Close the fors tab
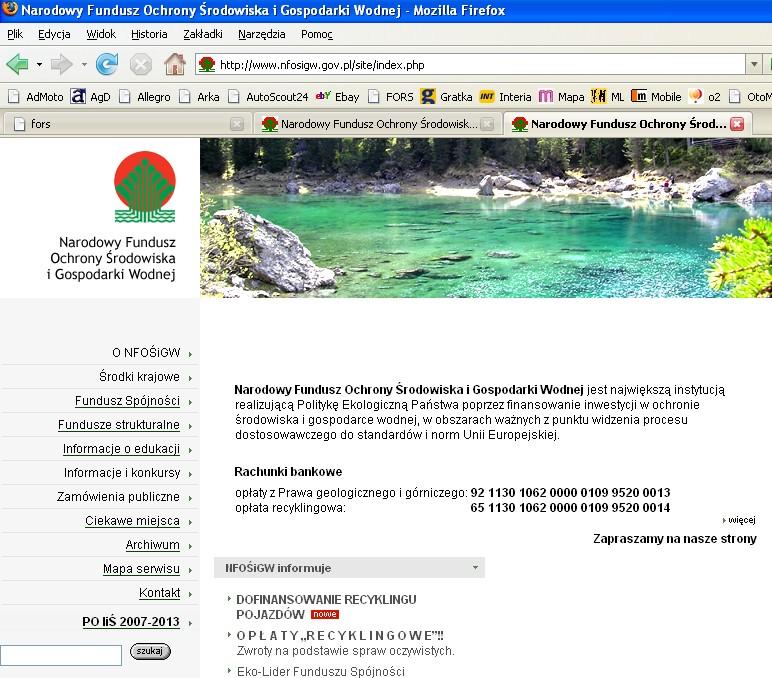772x678 pixels. click(237, 124)
